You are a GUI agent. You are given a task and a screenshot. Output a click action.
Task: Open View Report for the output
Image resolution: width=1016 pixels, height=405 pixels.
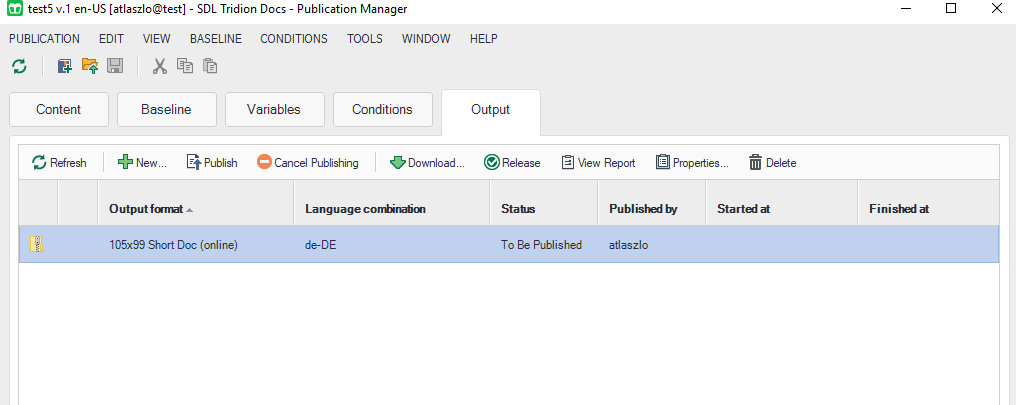coord(598,163)
